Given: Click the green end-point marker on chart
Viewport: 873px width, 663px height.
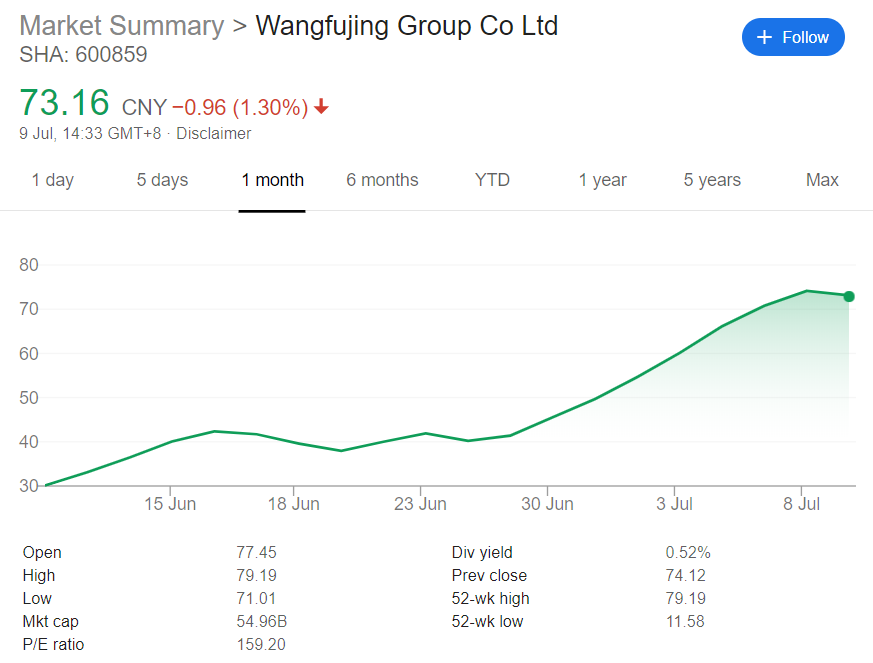Looking at the screenshot, I should pyautogui.click(x=849, y=296).
